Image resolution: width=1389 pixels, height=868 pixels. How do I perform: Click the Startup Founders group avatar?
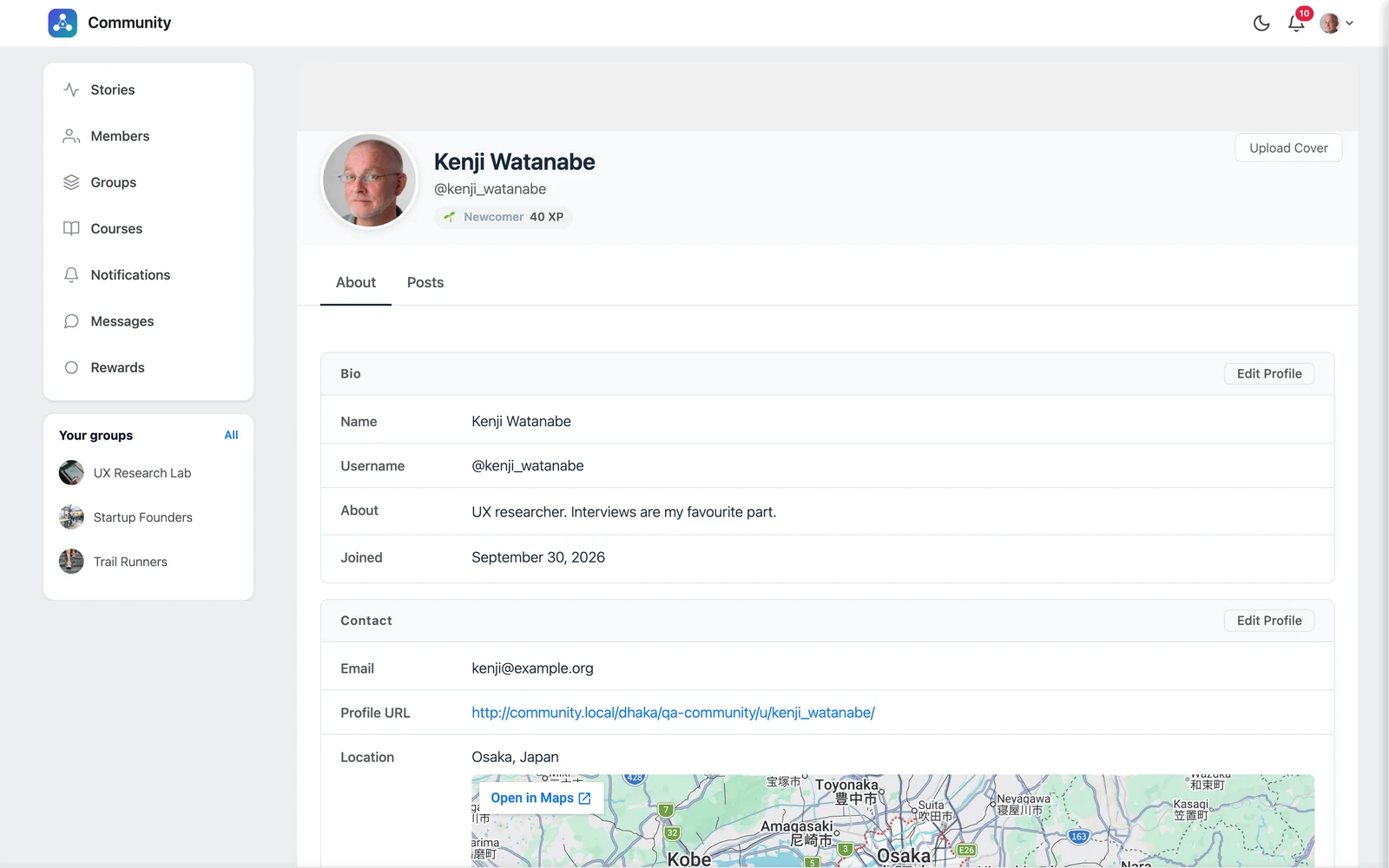pos(71,517)
